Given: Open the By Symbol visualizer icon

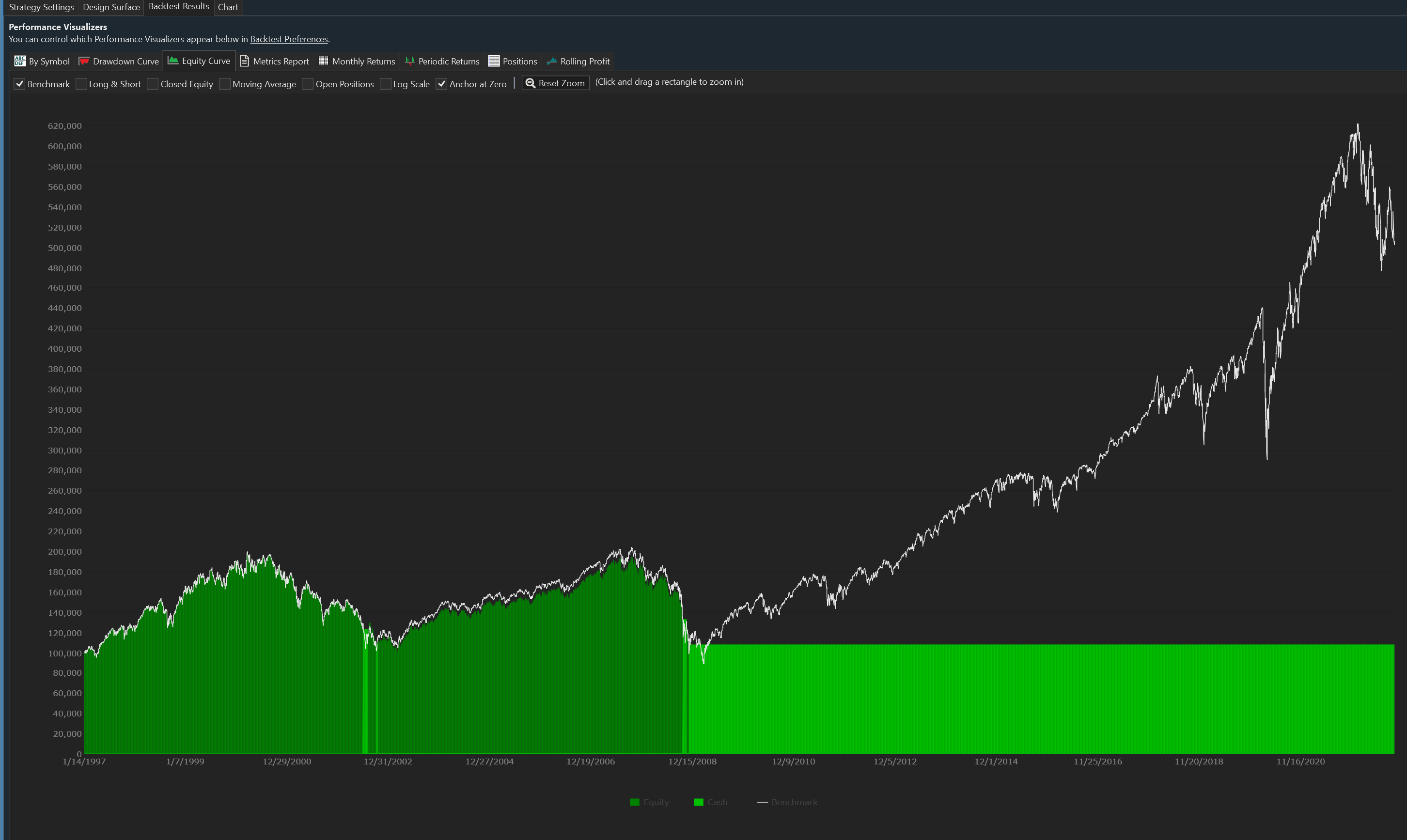Looking at the screenshot, I should pyautogui.click(x=20, y=61).
